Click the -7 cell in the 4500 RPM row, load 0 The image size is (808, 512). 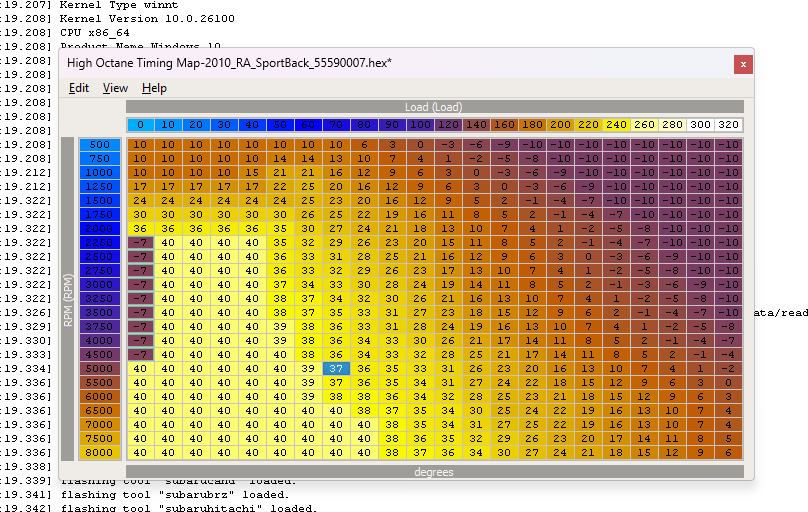pos(140,354)
